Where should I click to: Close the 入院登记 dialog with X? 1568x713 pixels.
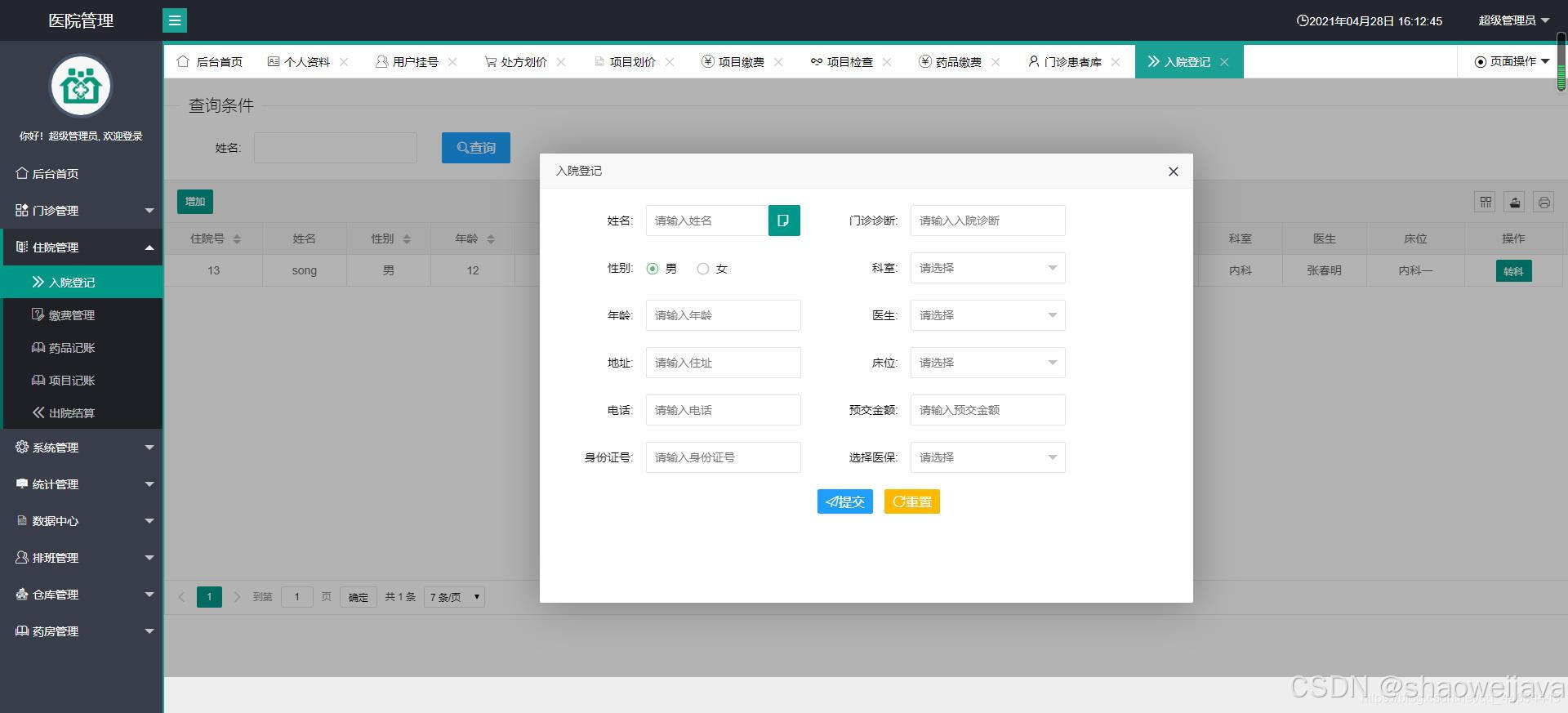coord(1174,172)
